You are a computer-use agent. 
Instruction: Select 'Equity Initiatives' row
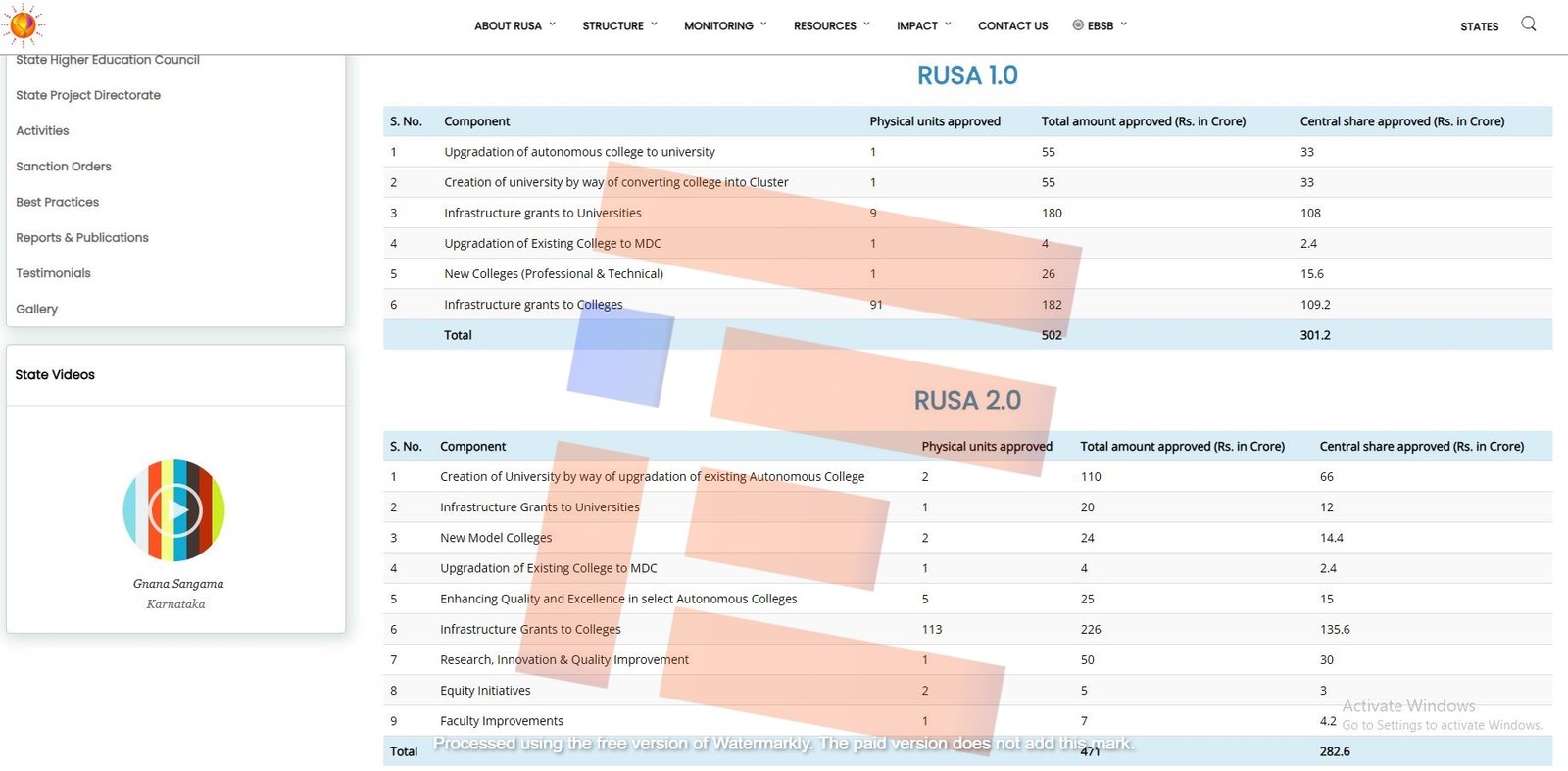point(967,691)
